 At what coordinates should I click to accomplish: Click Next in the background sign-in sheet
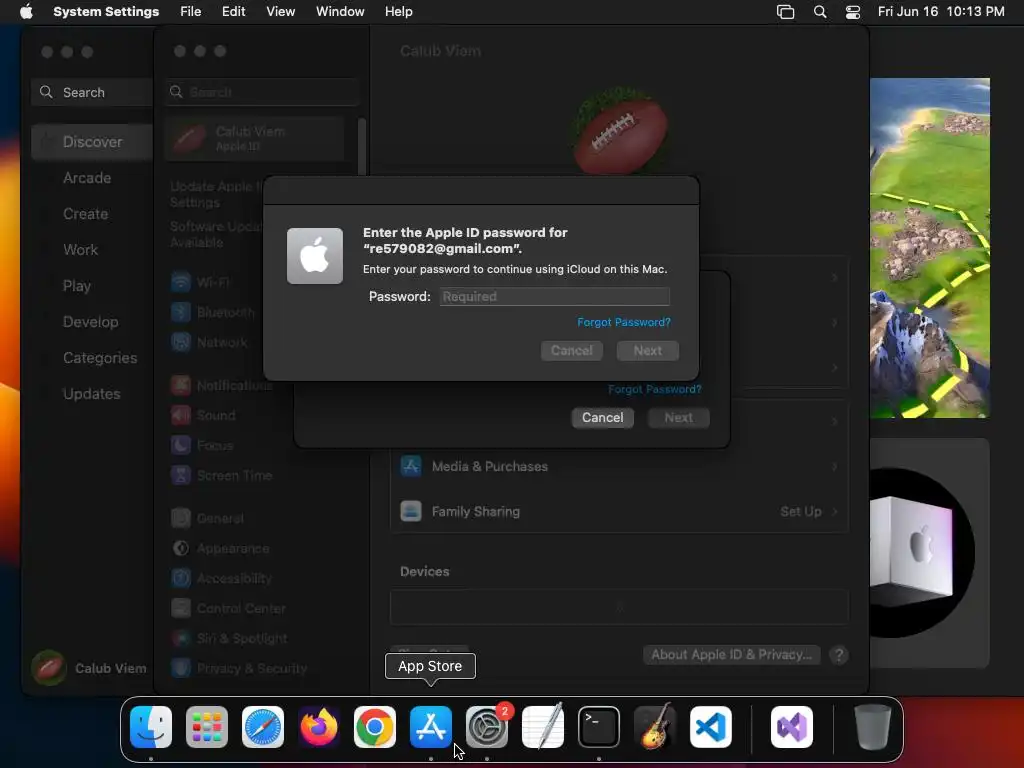(x=679, y=418)
